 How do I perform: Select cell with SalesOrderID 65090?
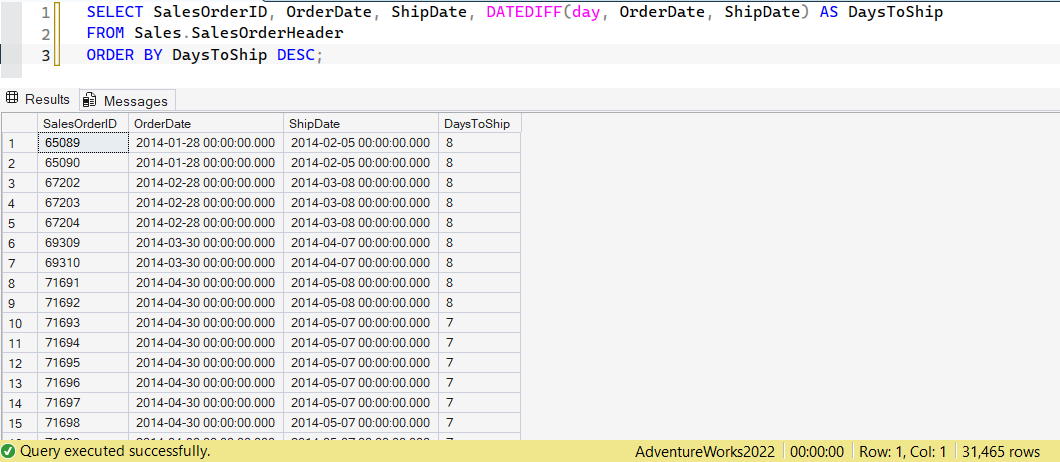point(83,162)
